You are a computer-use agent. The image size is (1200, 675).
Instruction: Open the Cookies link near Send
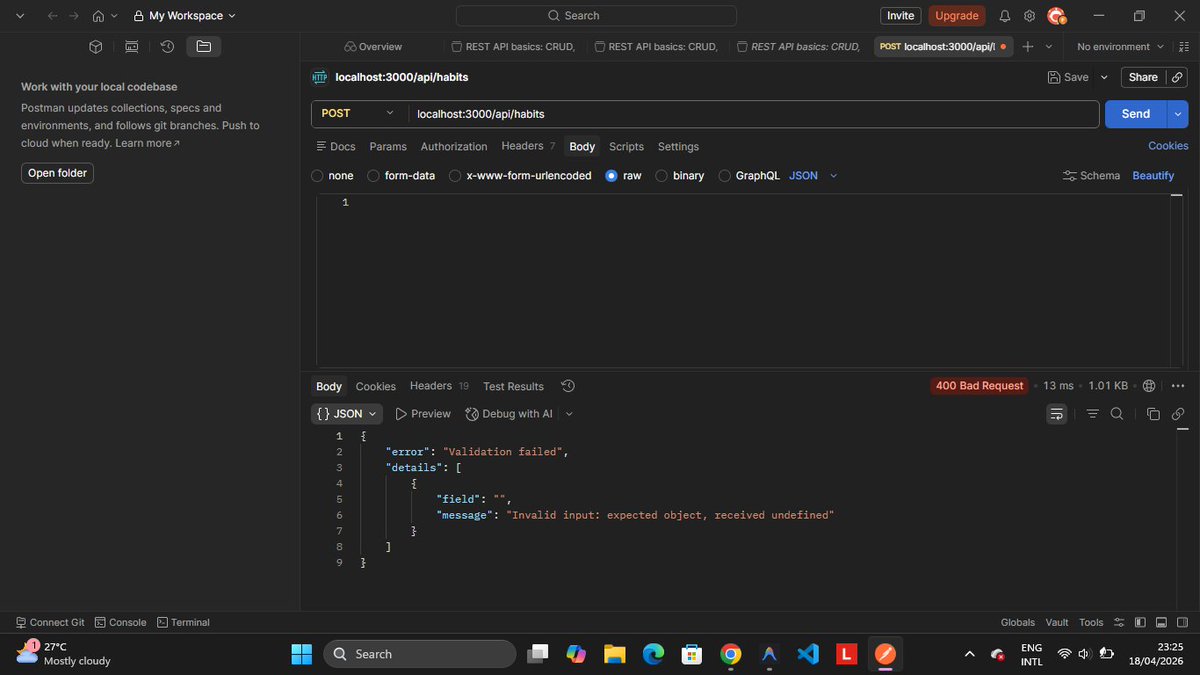pyautogui.click(x=1168, y=146)
